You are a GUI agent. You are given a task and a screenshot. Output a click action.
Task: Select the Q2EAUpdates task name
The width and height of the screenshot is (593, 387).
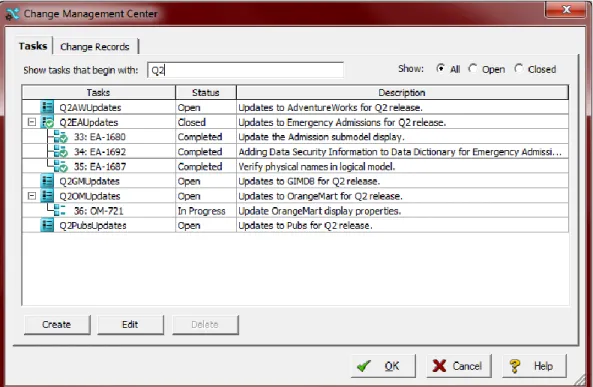tap(89, 122)
